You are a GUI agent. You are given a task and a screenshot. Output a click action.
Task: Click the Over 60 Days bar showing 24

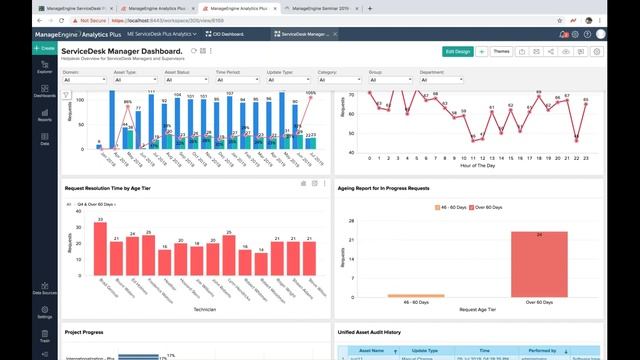coord(539,264)
